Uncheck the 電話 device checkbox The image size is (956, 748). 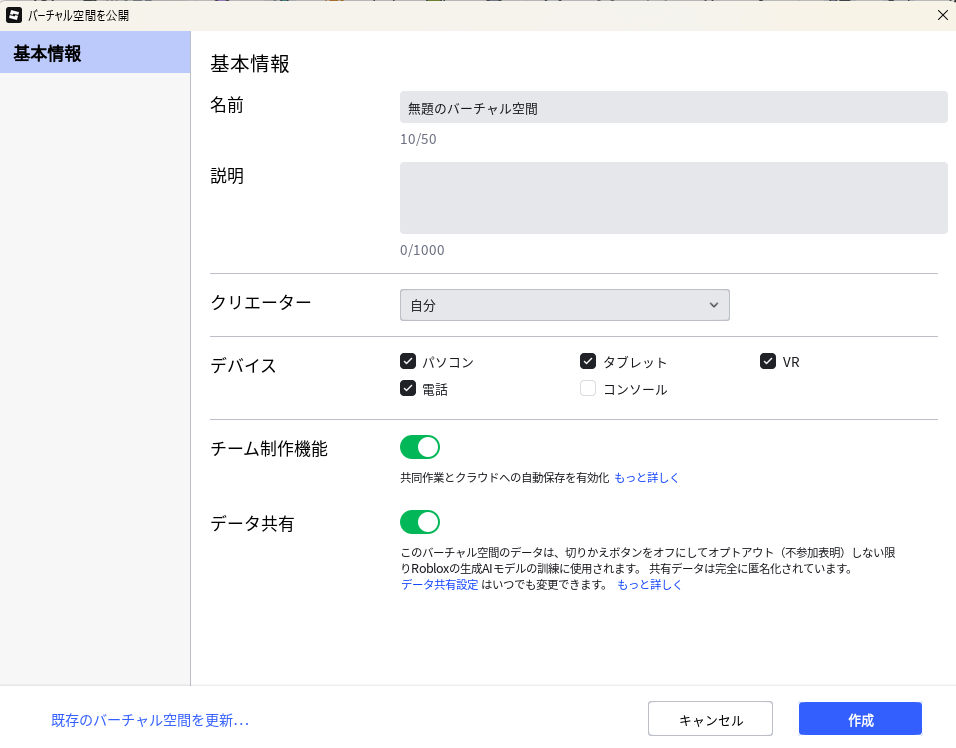click(408, 388)
